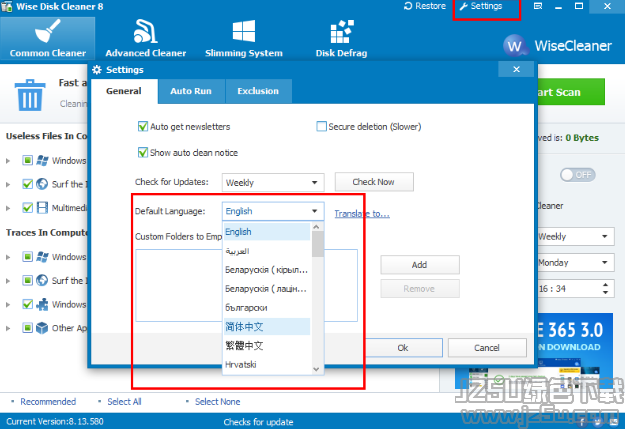Toggle Windows system checkbox under Traces
The image size is (625, 429).
[27, 256]
